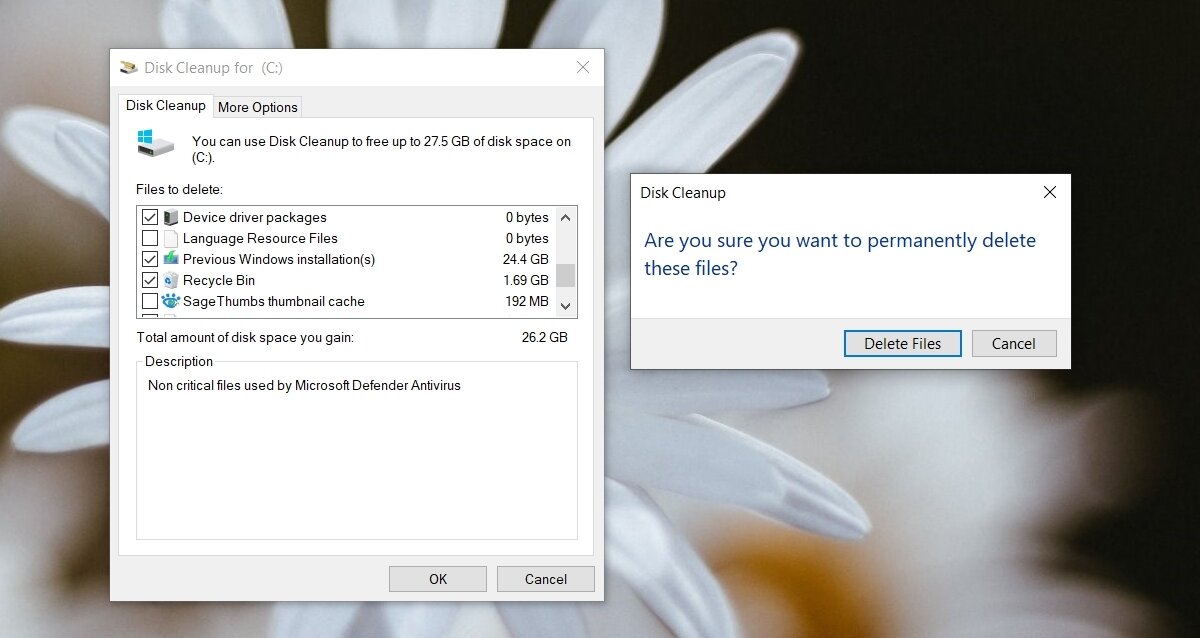Uncheck Previous Windows installation(s)

pos(150,259)
